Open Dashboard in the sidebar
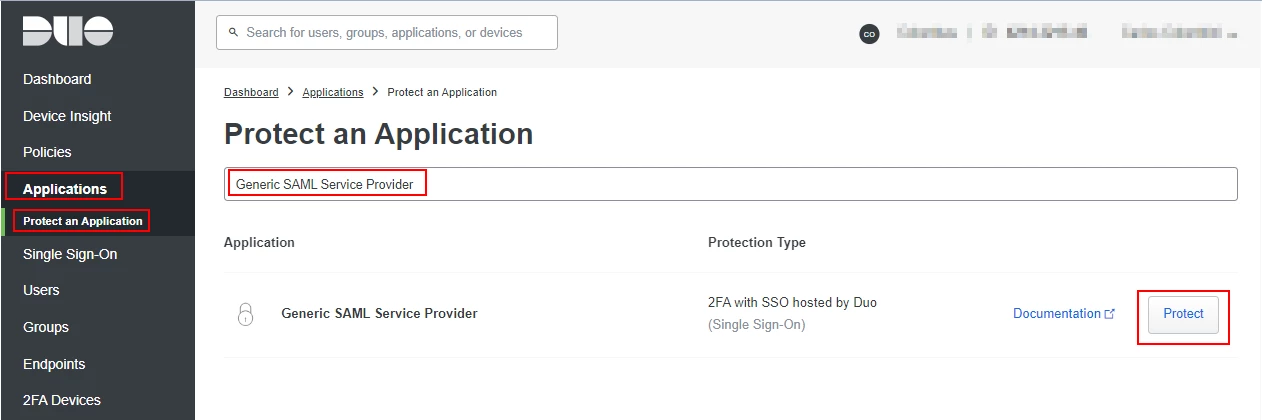The image size is (1262, 420). click(x=57, y=79)
